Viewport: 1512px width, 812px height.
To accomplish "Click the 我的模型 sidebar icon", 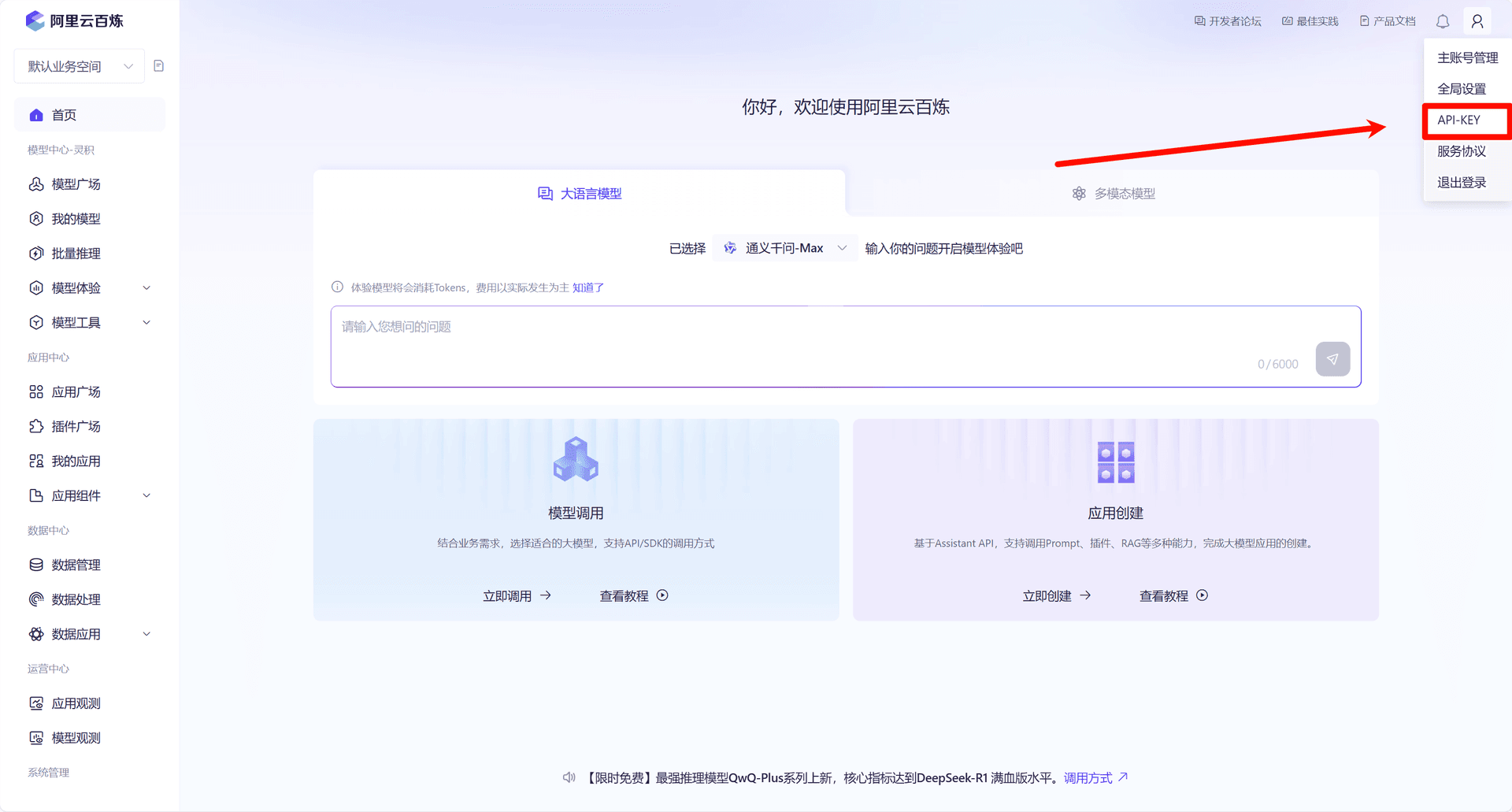I will click(x=36, y=219).
